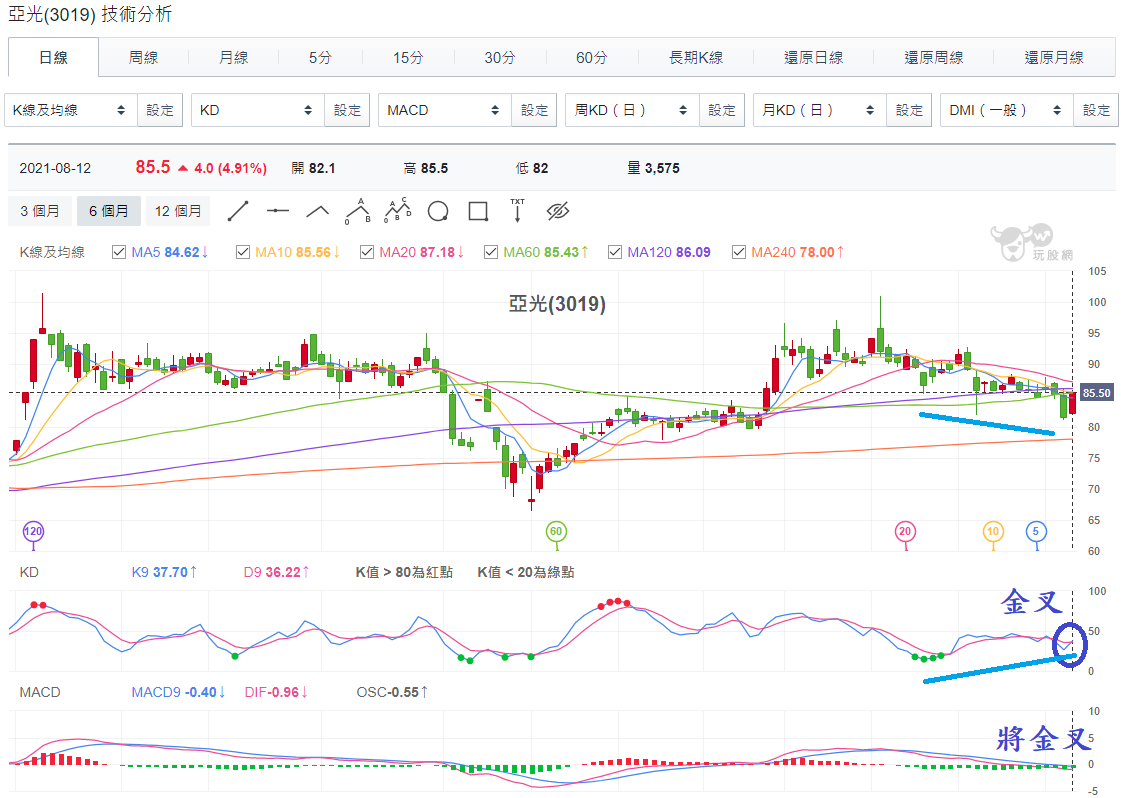Viewport: 1130px width, 798px height.
Task: Open the MACD indicator dropdown
Action: 445,110
